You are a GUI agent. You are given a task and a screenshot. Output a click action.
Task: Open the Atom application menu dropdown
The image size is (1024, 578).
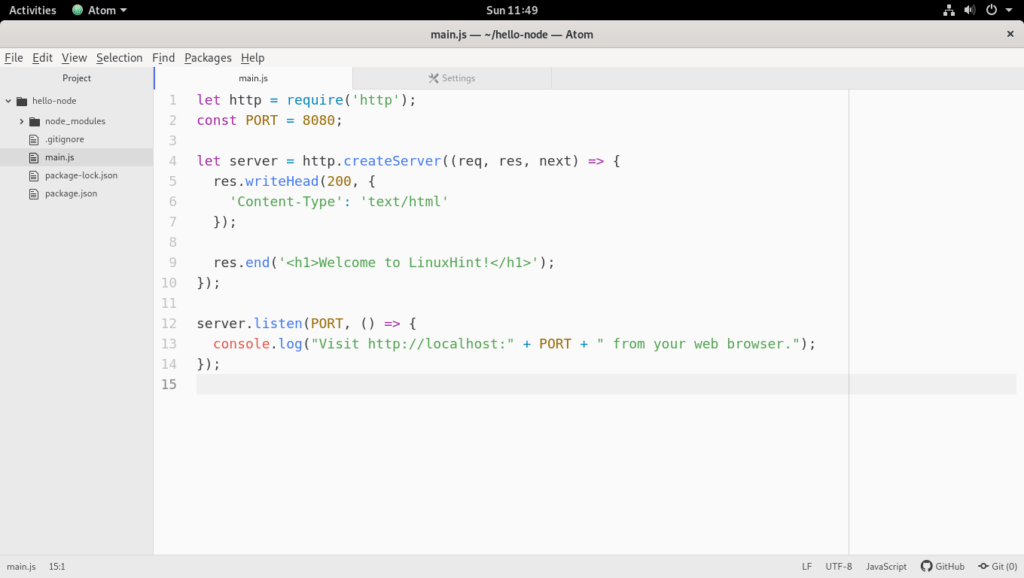[100, 10]
